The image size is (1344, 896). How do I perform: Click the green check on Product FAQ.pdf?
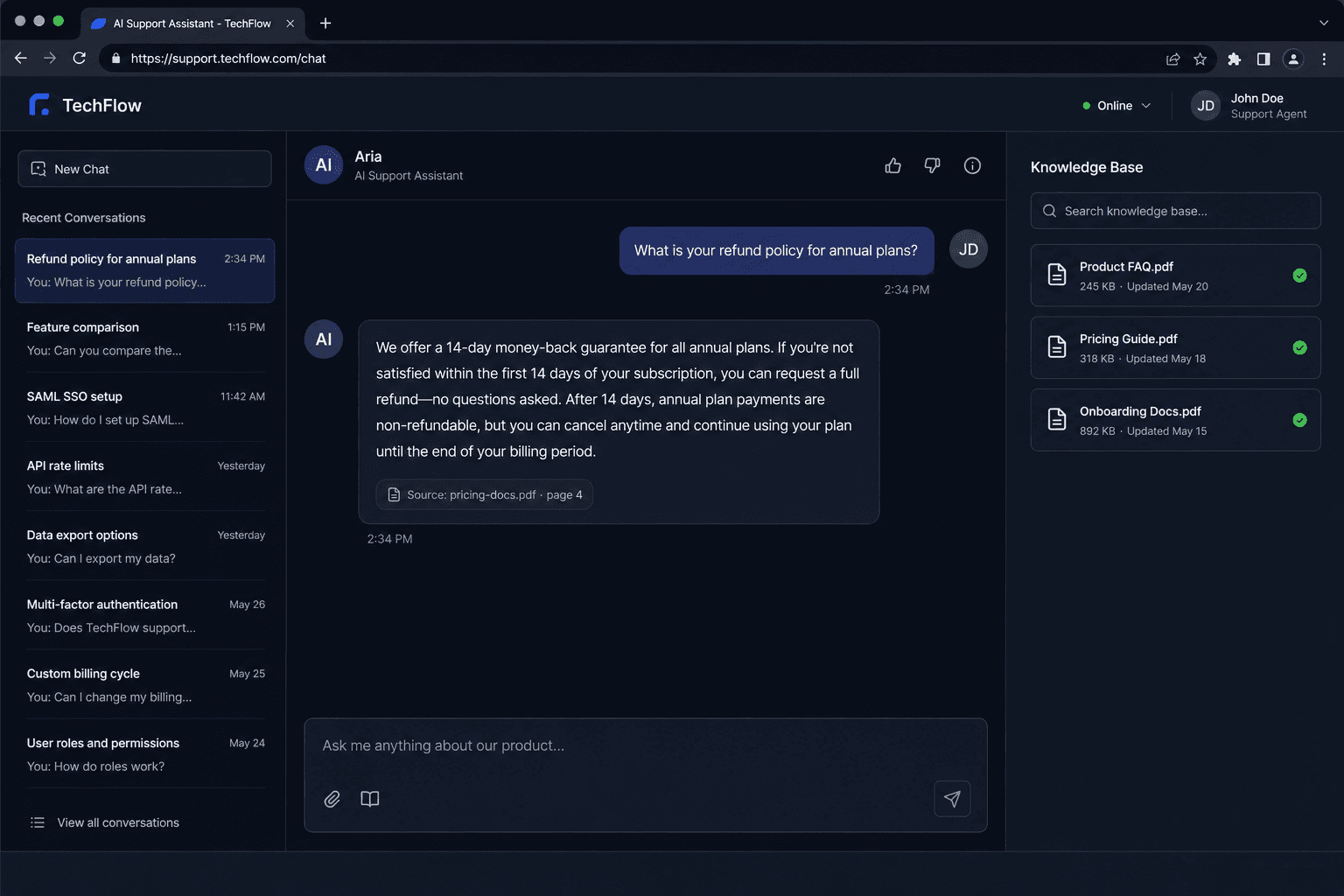click(1300, 276)
